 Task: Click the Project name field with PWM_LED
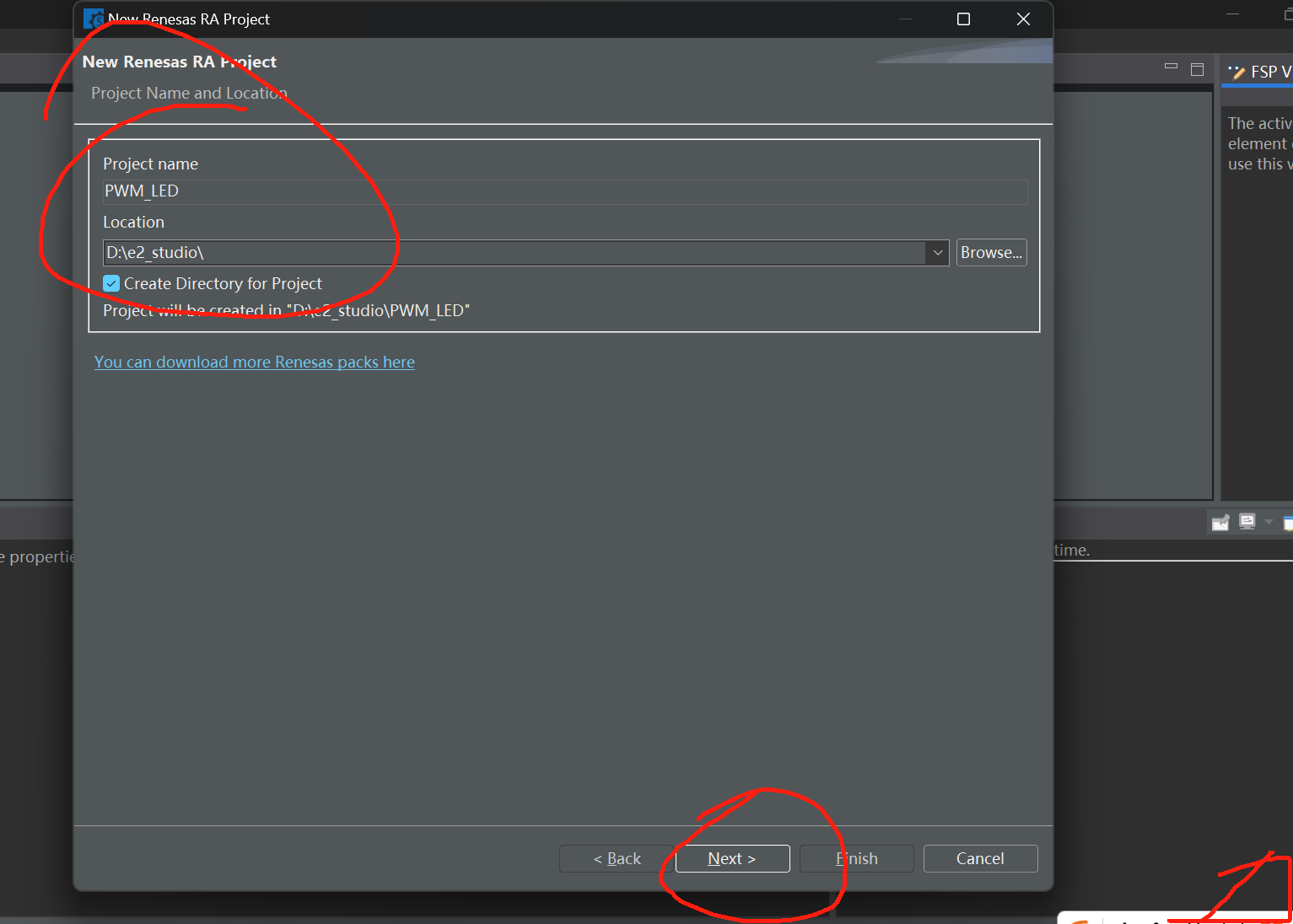pyautogui.click(x=565, y=191)
